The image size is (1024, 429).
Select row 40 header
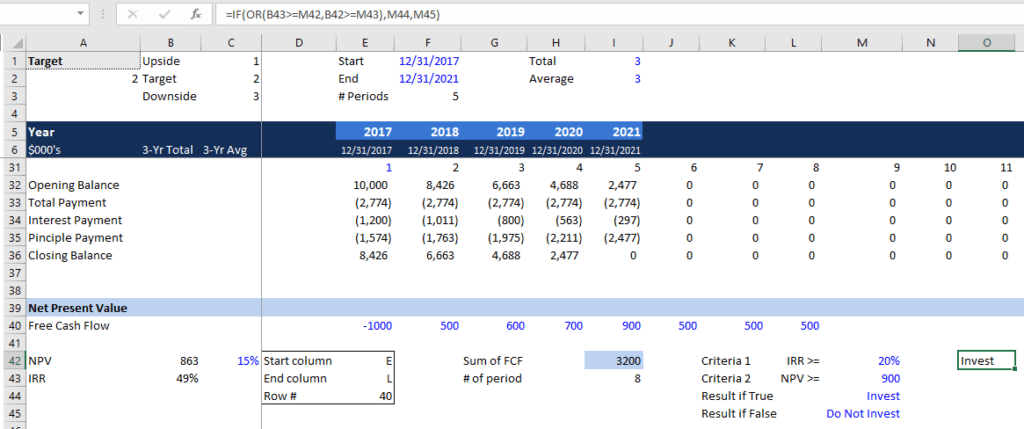click(x=12, y=325)
